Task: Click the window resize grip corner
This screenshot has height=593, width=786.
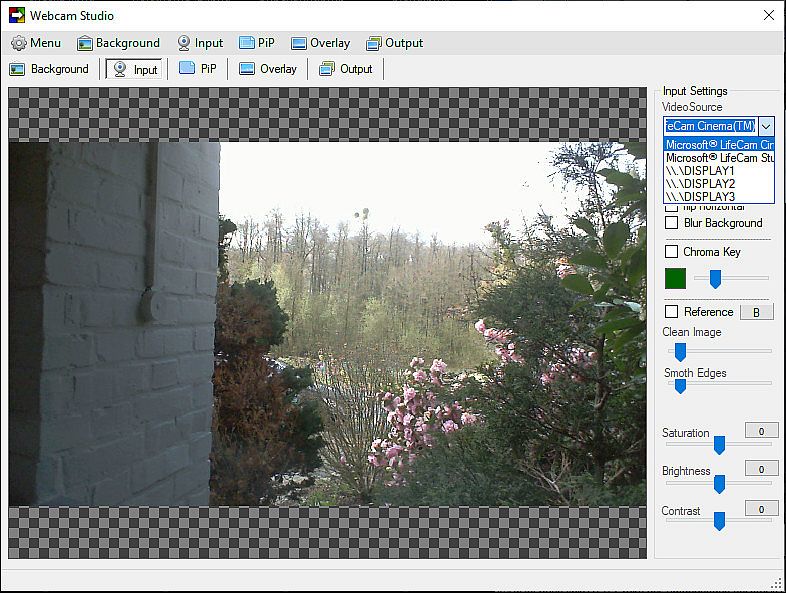Action: pyautogui.click(x=777, y=584)
